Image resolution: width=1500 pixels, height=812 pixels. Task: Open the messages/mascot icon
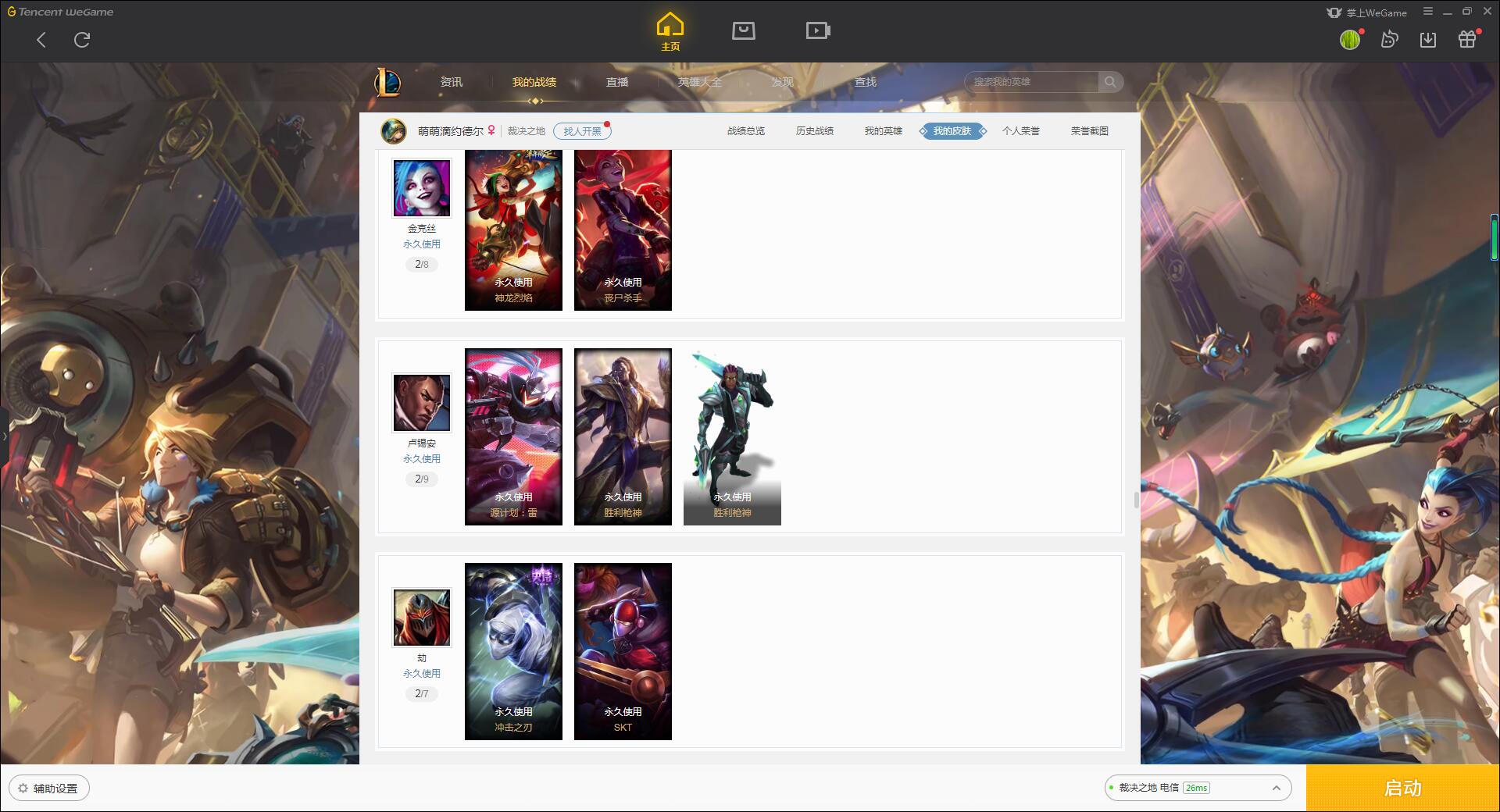[1389, 39]
